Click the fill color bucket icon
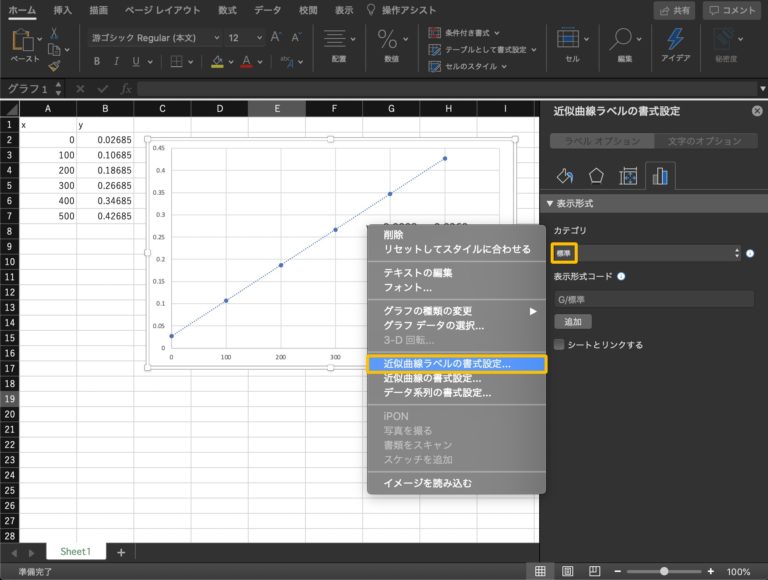The height and width of the screenshot is (580, 768). pos(217,62)
